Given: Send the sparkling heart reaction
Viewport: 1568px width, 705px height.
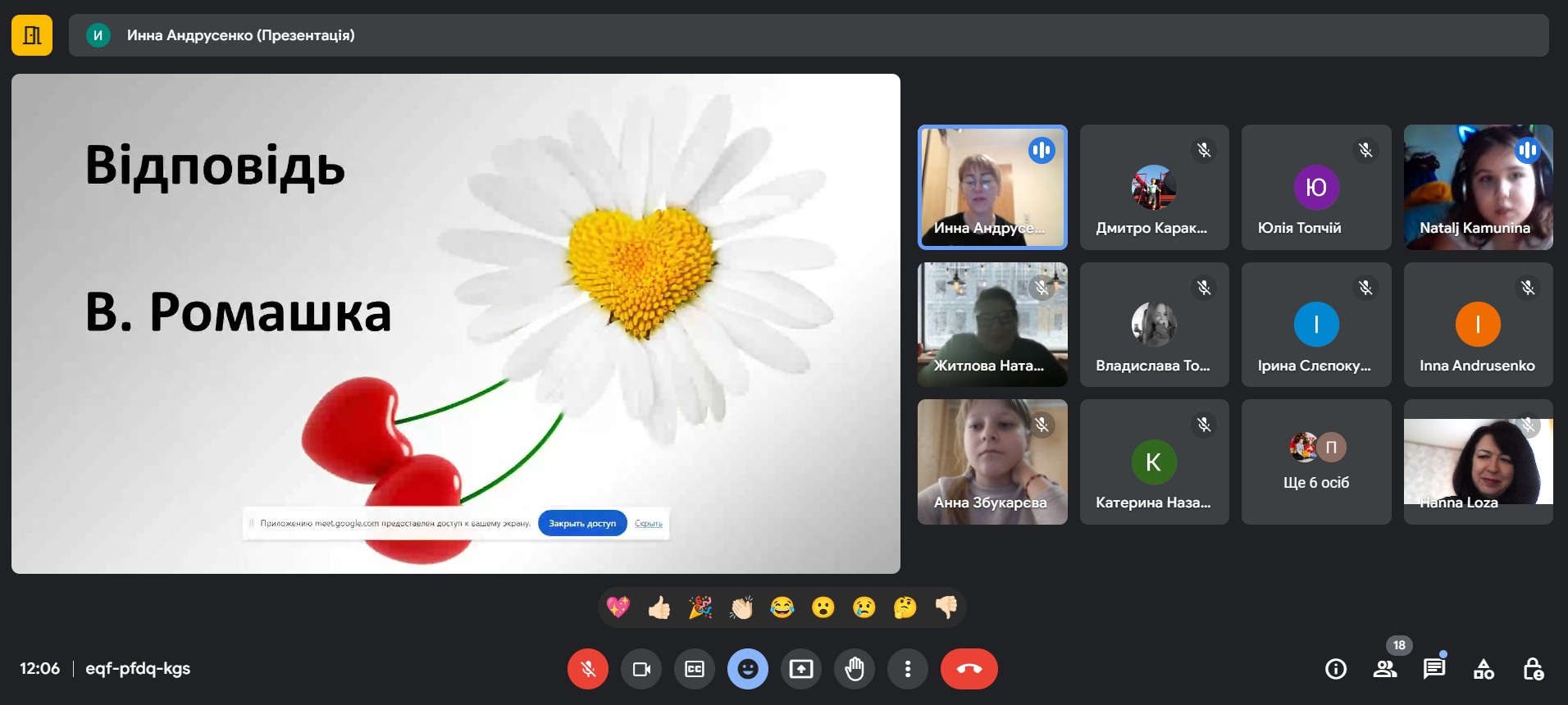Looking at the screenshot, I should [x=618, y=607].
